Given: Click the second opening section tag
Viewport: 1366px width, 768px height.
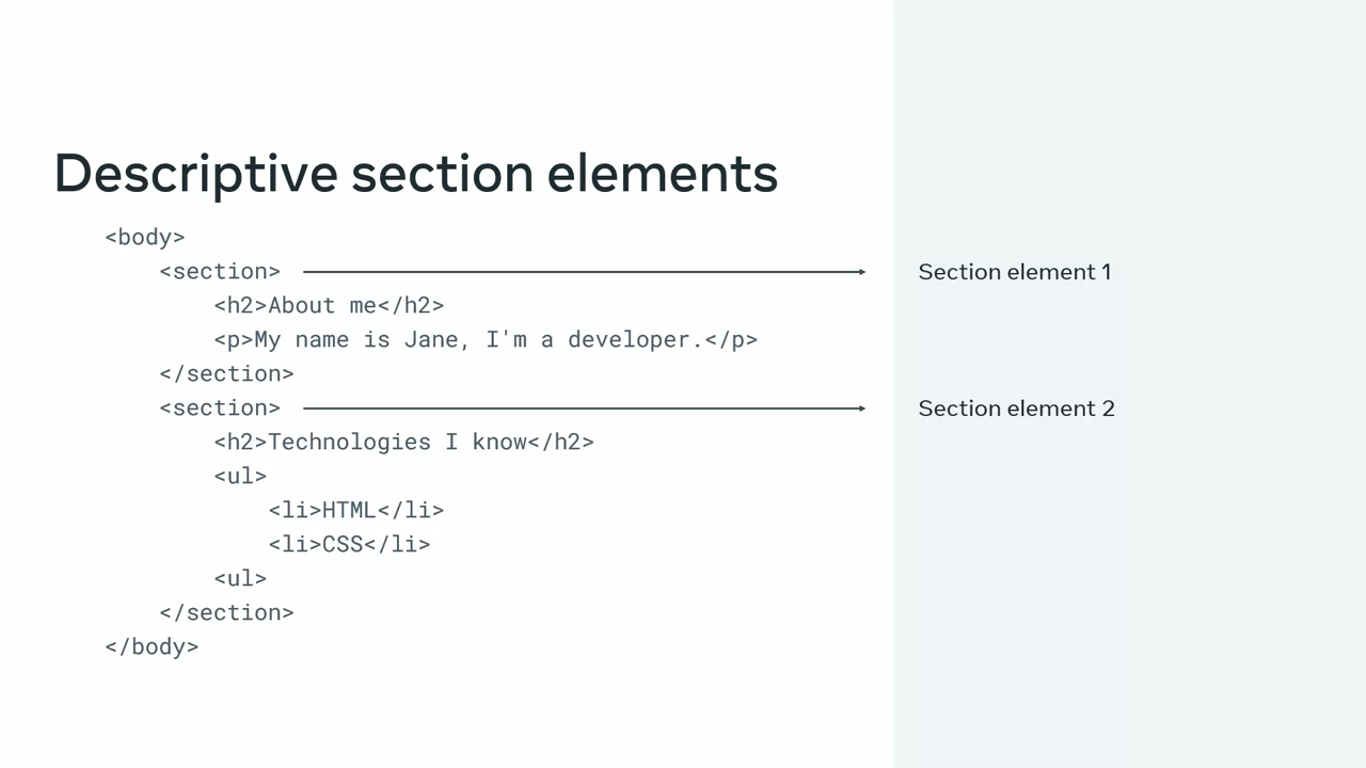Looking at the screenshot, I should [x=220, y=408].
